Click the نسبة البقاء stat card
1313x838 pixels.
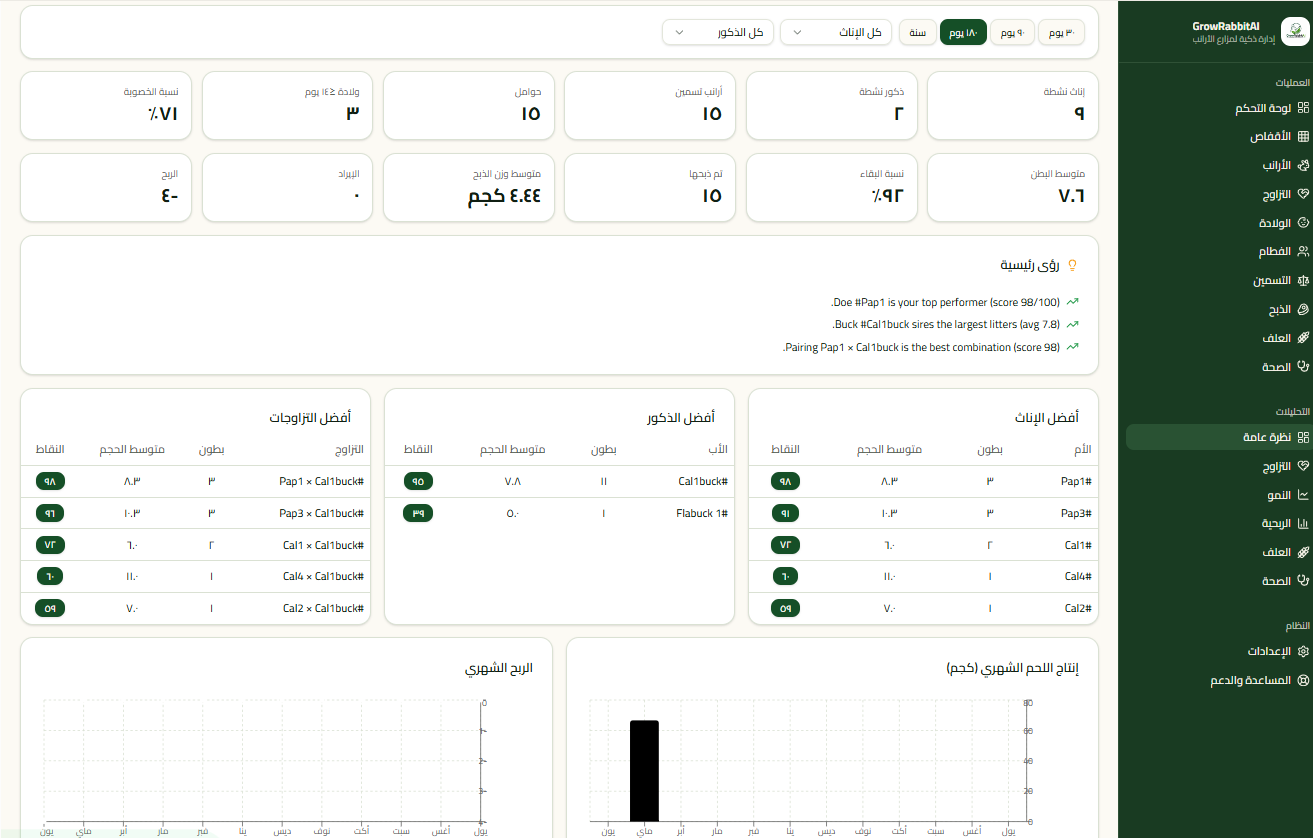coord(832,187)
